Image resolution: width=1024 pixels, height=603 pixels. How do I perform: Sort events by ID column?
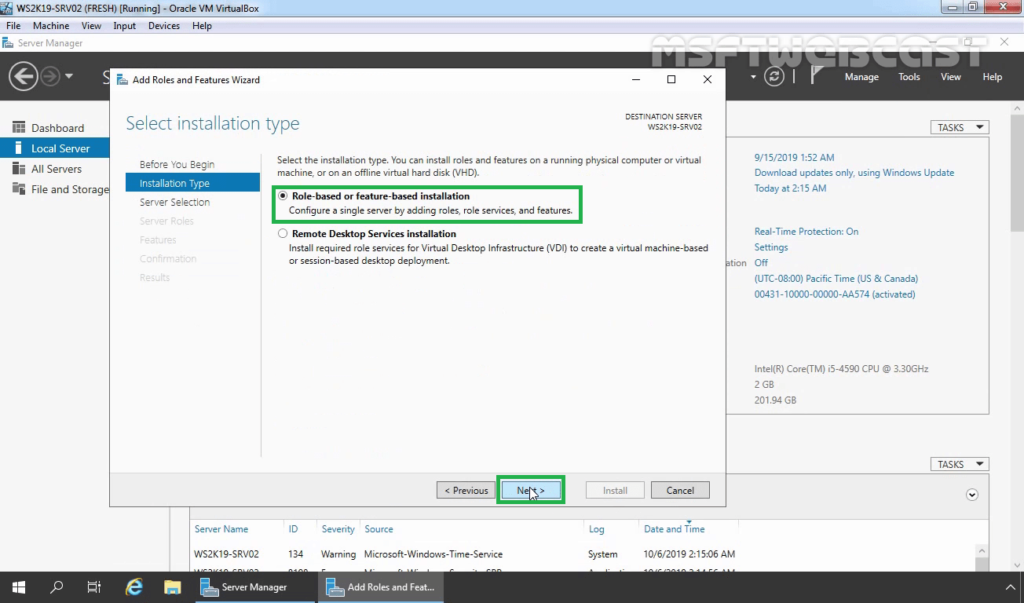click(x=293, y=529)
